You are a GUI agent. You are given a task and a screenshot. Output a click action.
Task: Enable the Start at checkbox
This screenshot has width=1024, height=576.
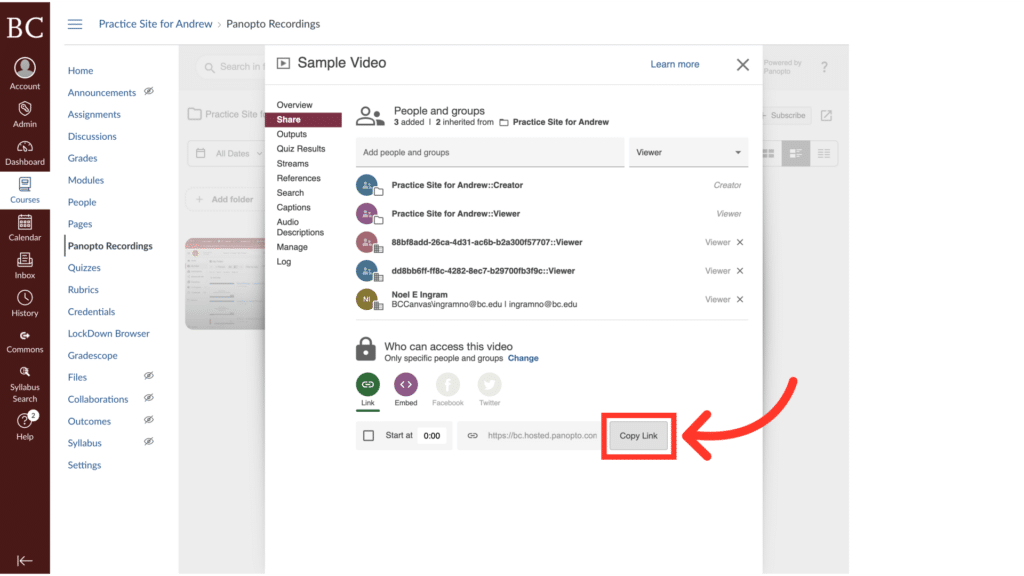368,436
